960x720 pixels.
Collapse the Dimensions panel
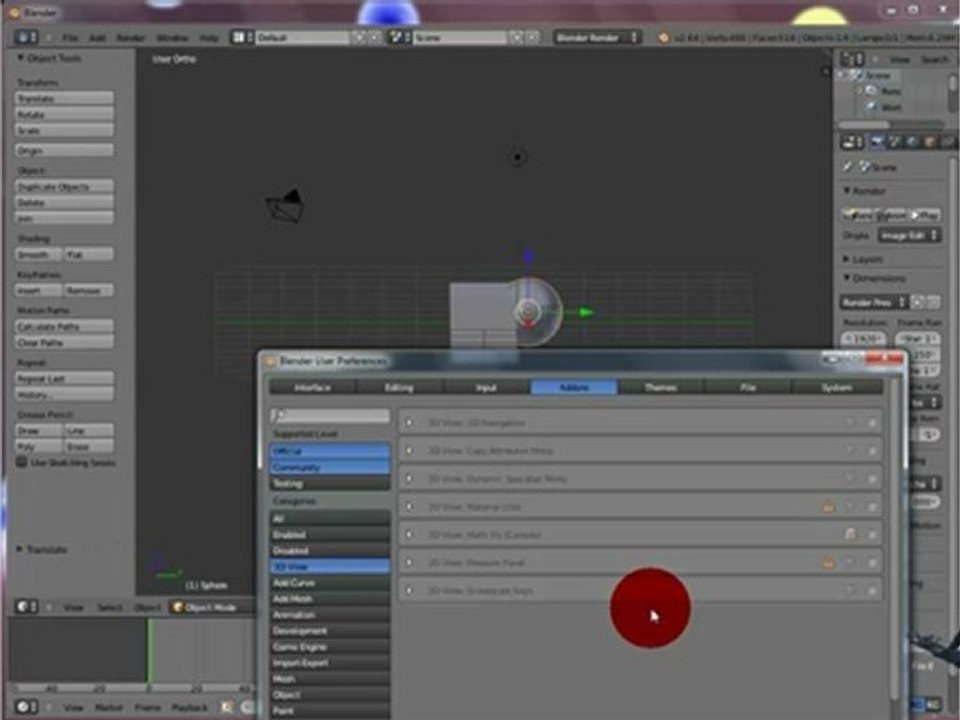[x=846, y=278]
